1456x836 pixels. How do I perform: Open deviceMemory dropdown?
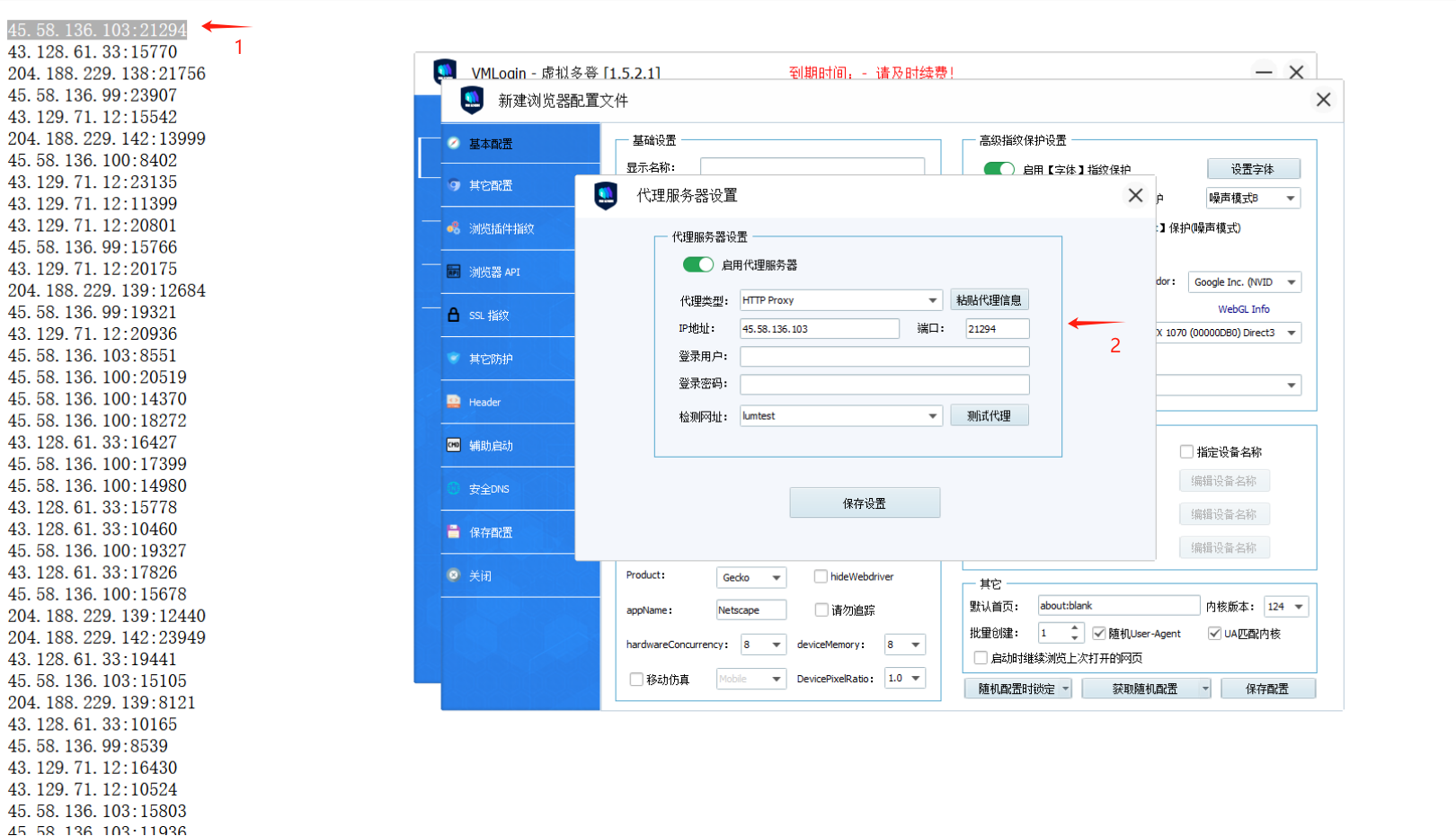point(904,645)
